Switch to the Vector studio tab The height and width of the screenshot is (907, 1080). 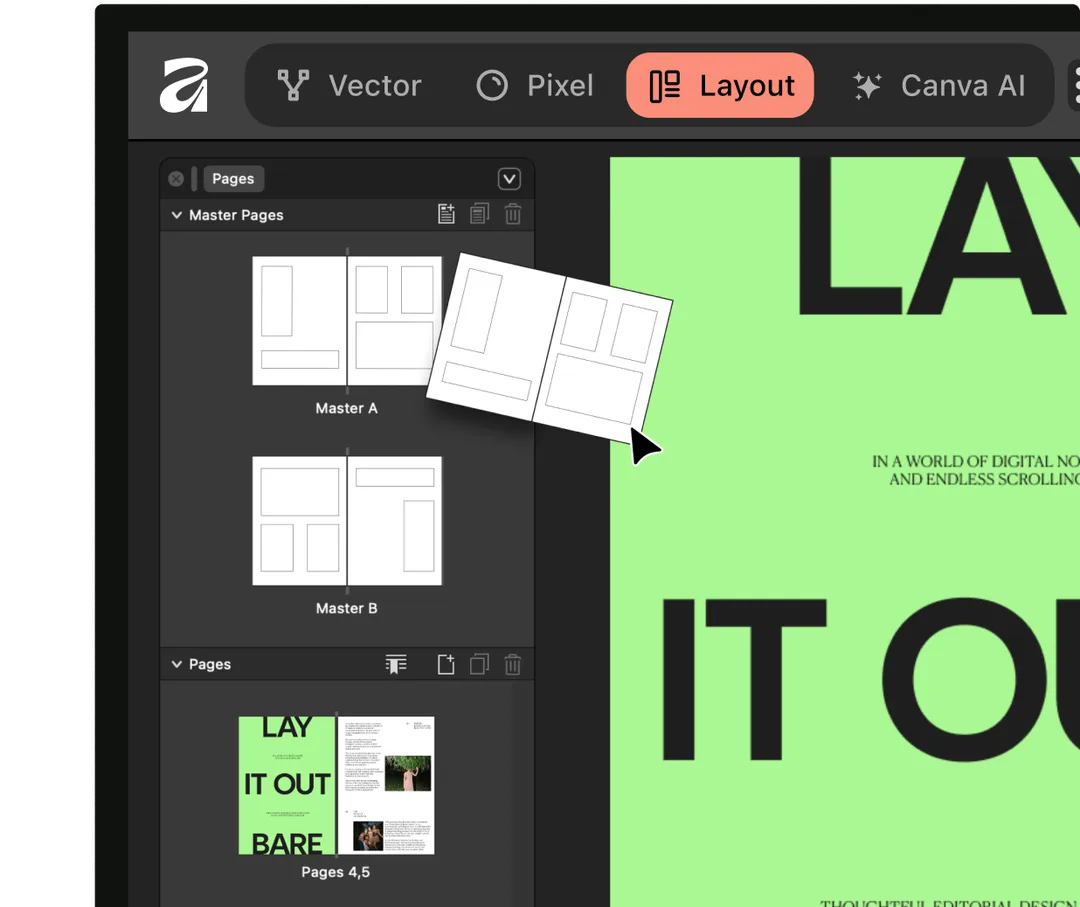pyautogui.click(x=350, y=85)
